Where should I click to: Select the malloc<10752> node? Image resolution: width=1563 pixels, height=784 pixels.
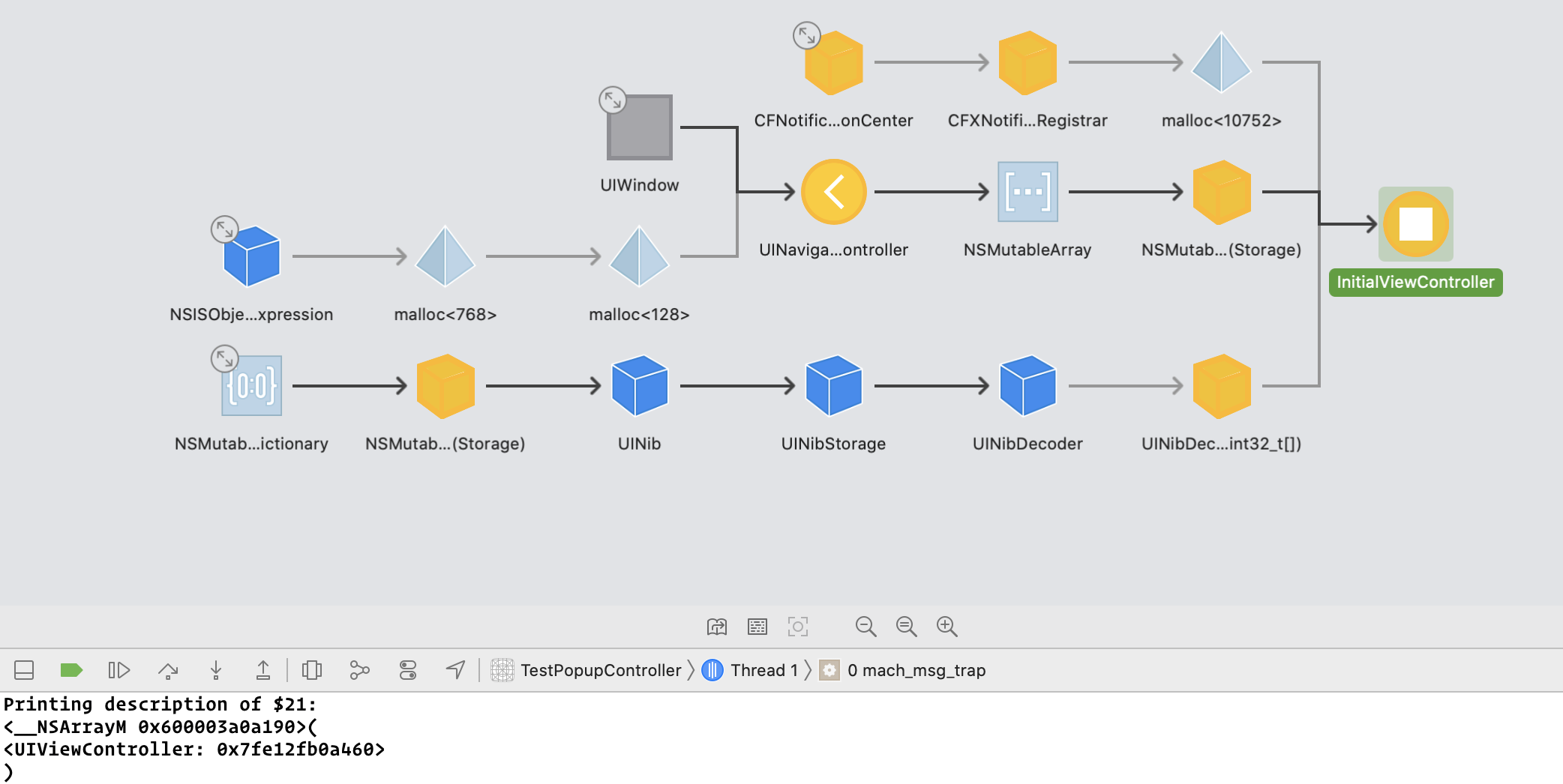coord(1222,63)
